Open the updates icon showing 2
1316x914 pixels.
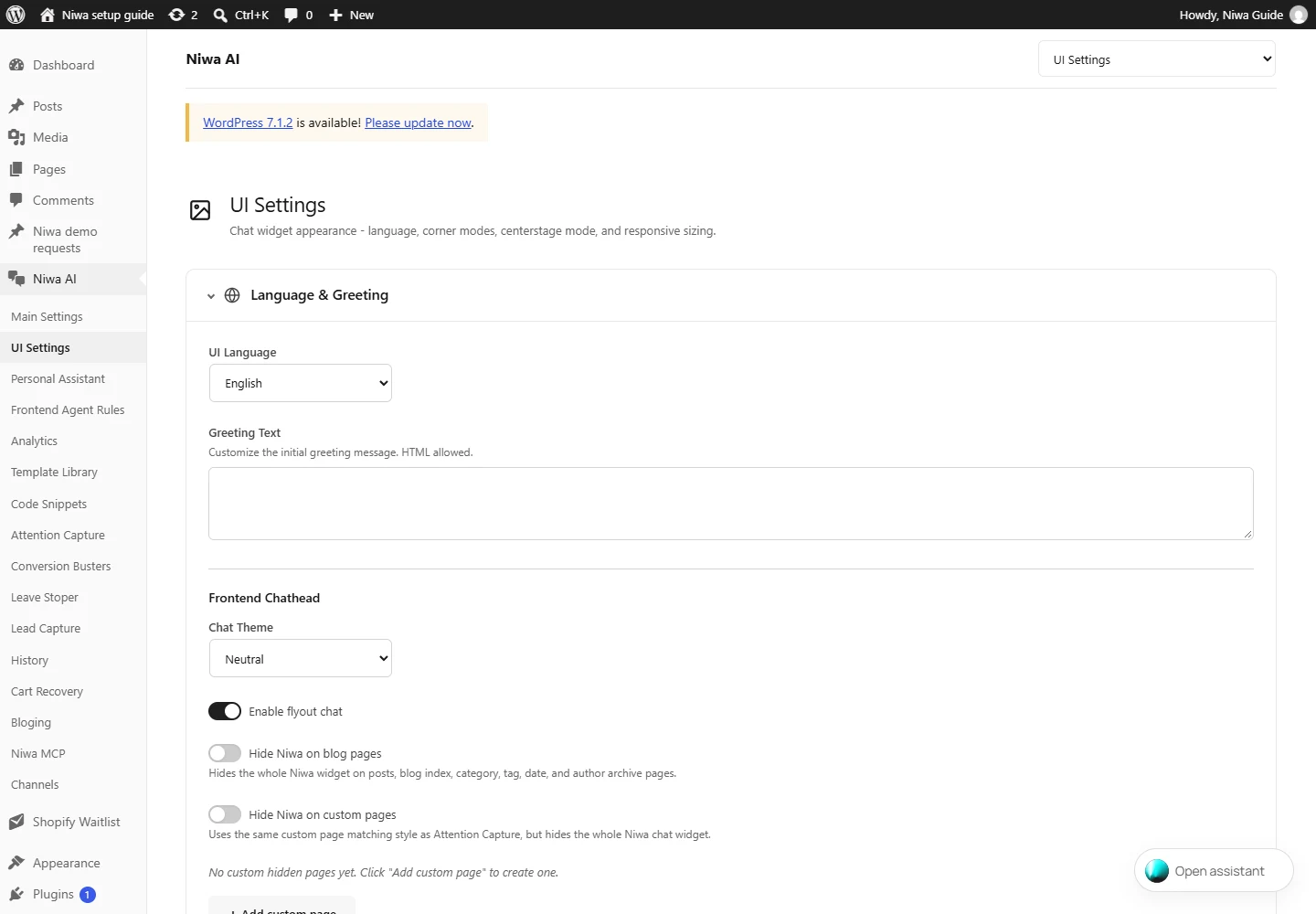[x=176, y=15]
